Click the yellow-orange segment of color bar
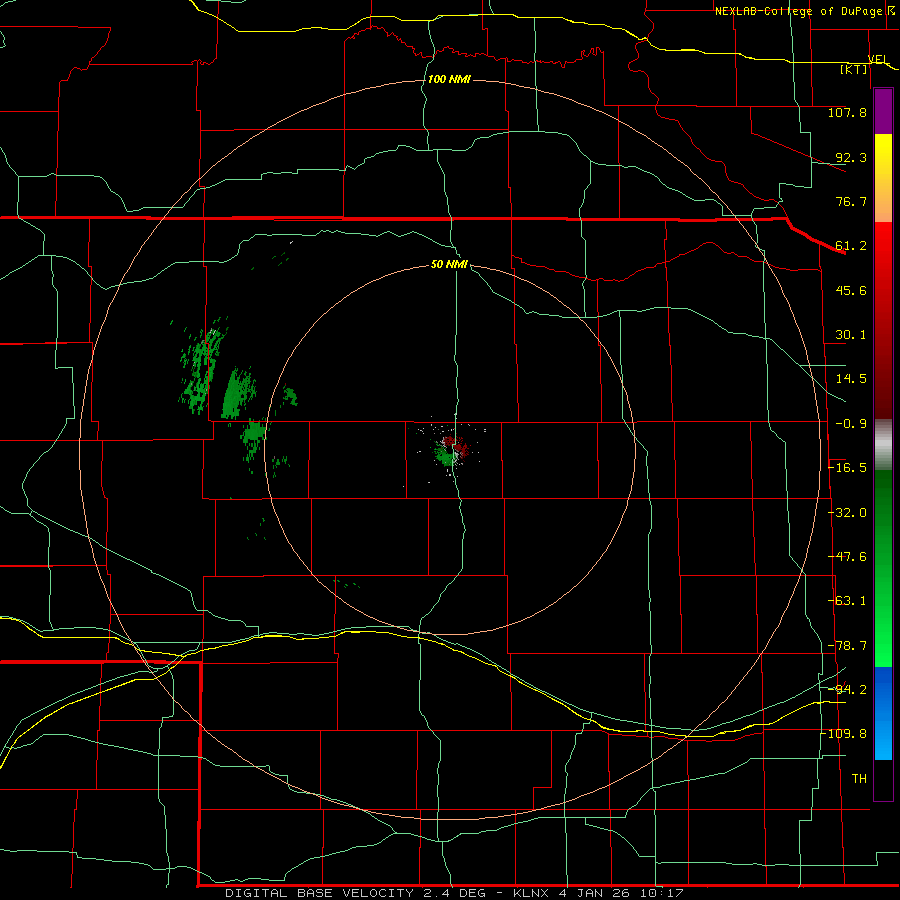The width and height of the screenshot is (900, 900). [x=883, y=178]
